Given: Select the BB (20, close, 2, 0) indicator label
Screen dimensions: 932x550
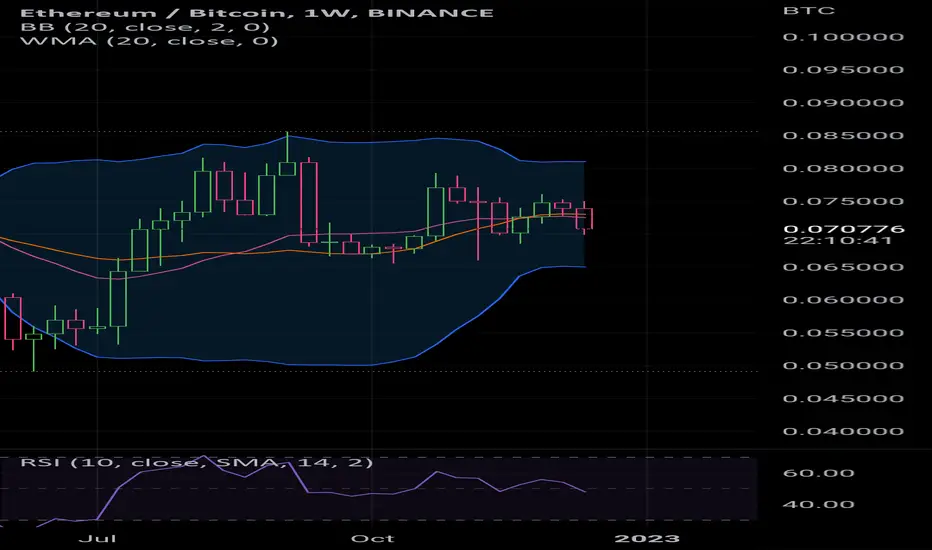Looking at the screenshot, I should 145,27.
